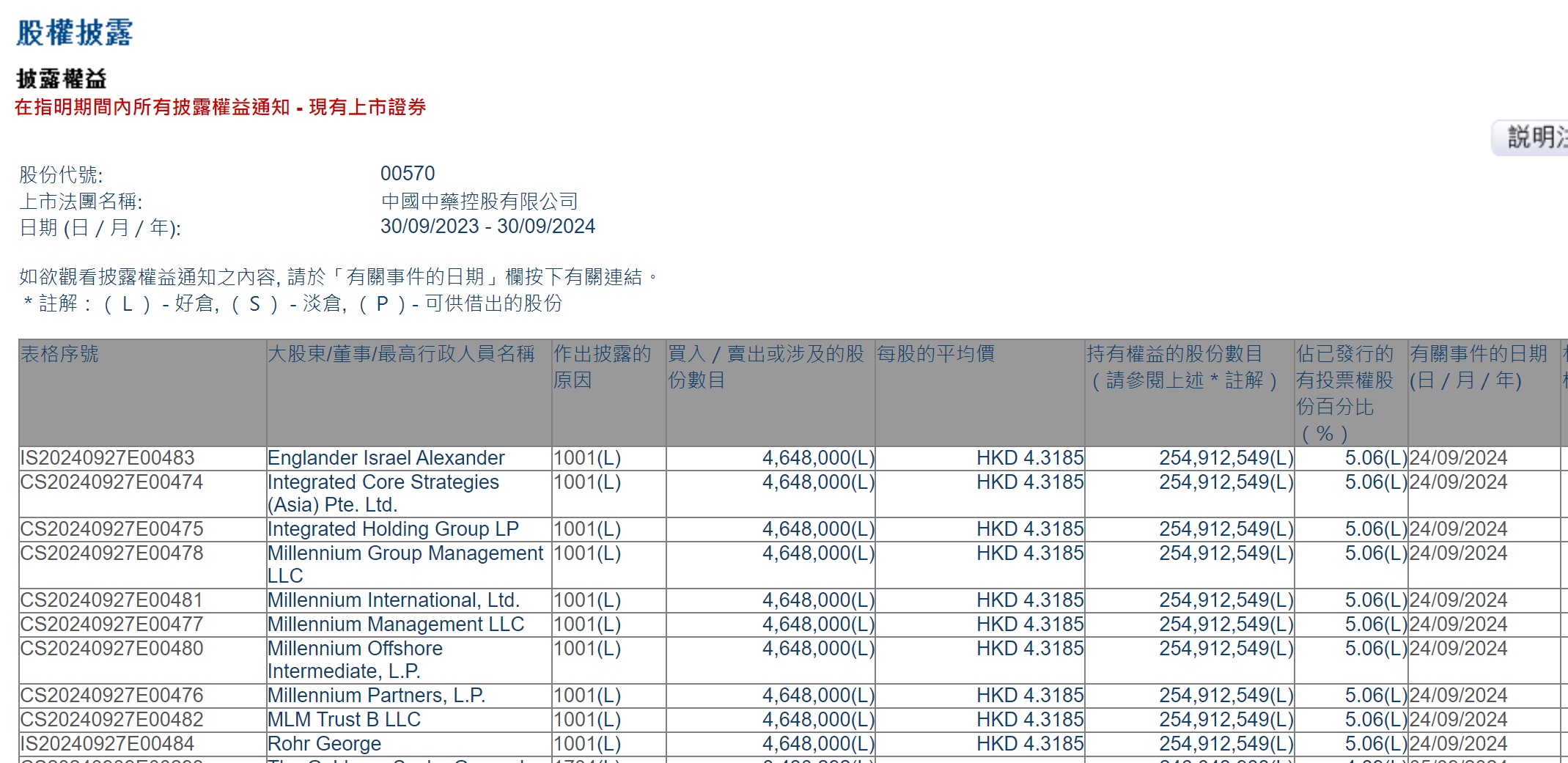The width and height of the screenshot is (1568, 763).
Task: Click 254,912,549(L) in Integrated Holding Group LP row
Action: 1226,529
